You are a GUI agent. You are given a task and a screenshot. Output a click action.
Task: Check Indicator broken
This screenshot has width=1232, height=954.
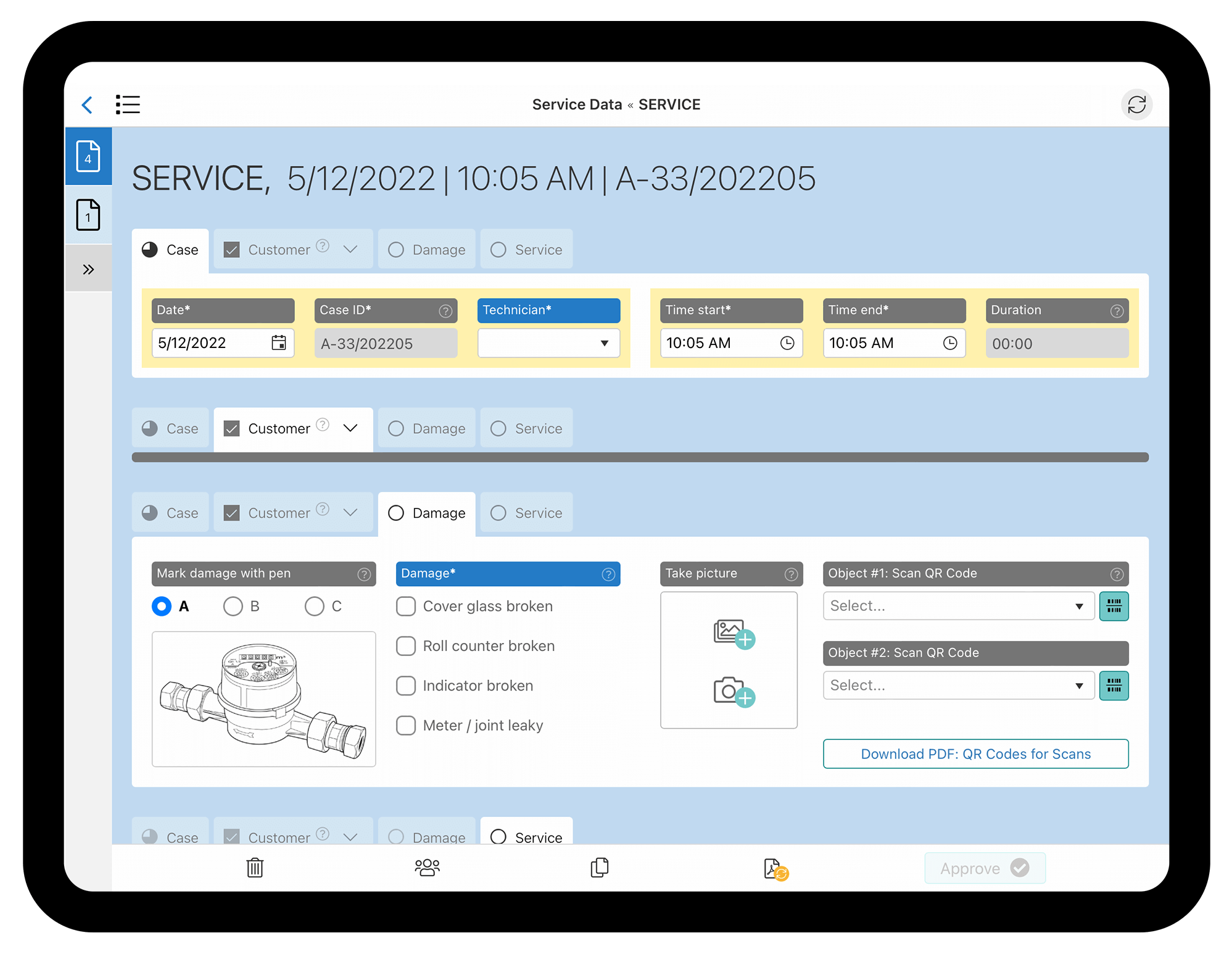[406, 686]
